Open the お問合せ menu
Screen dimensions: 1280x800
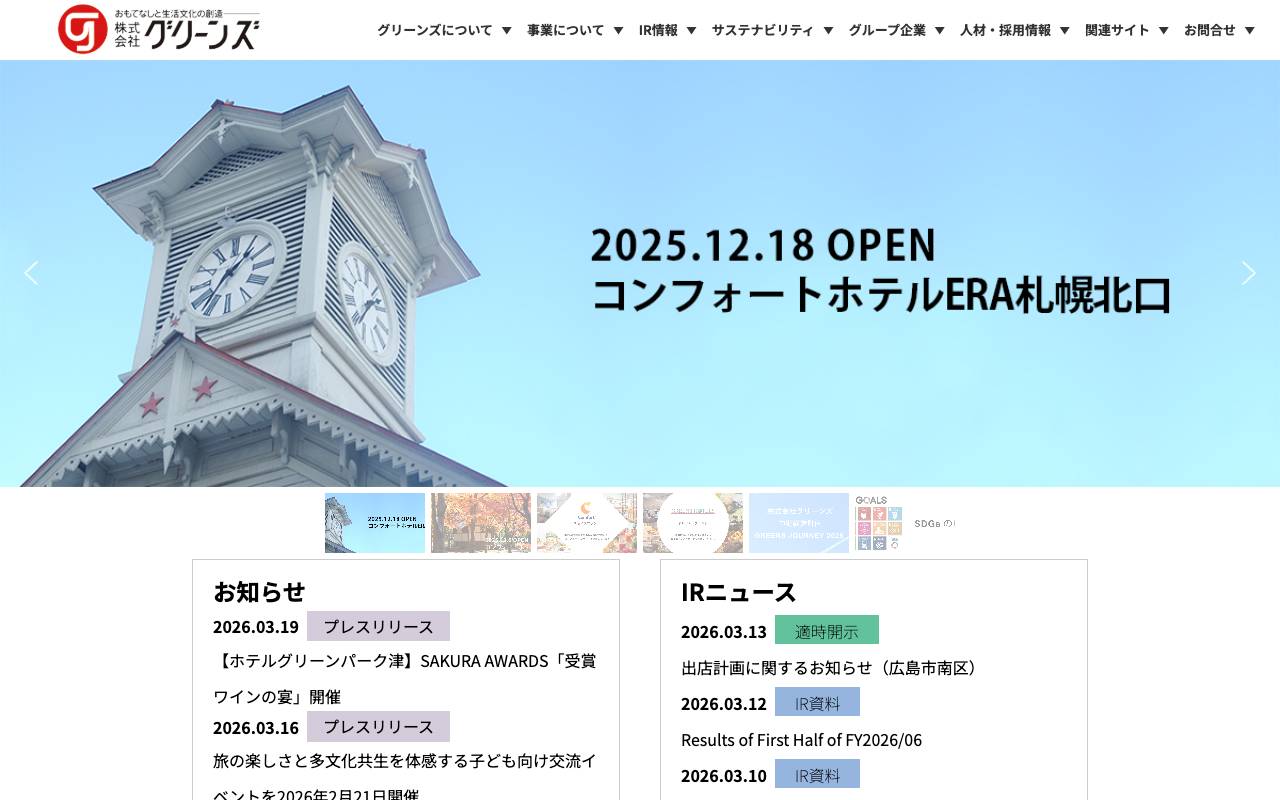[x=1216, y=30]
